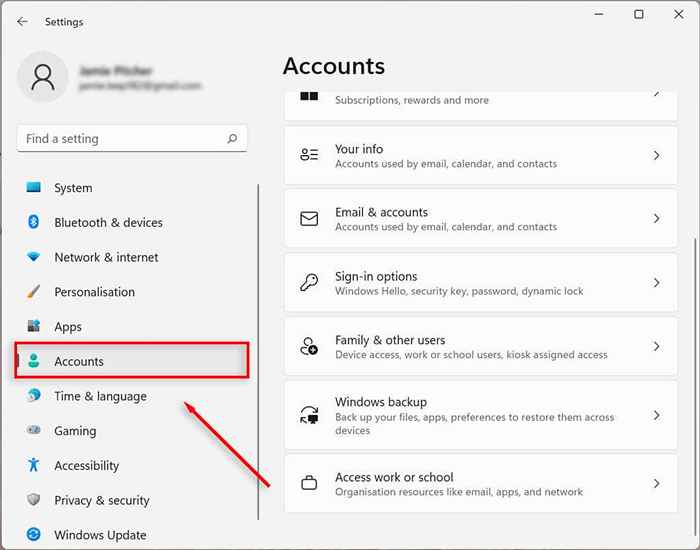Expand Your info with its chevron
Viewport: 700px width, 550px height.
click(657, 155)
